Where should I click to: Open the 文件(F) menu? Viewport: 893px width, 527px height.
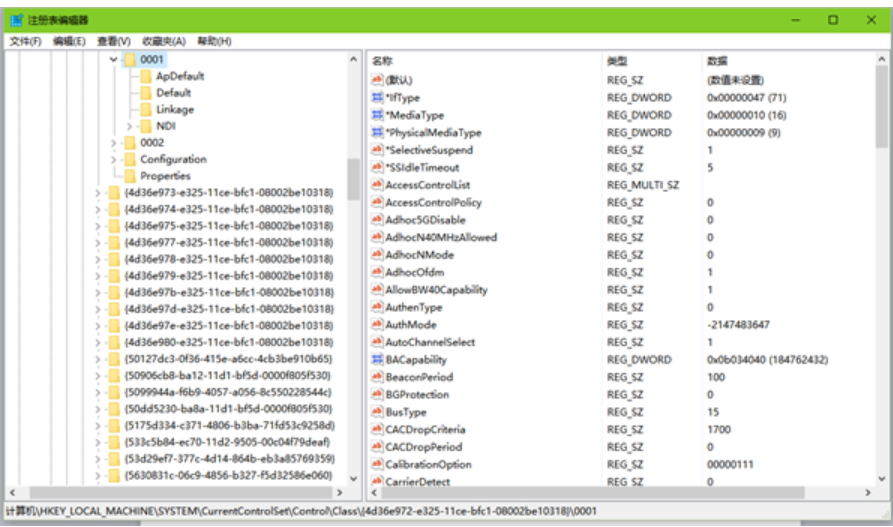(25, 41)
